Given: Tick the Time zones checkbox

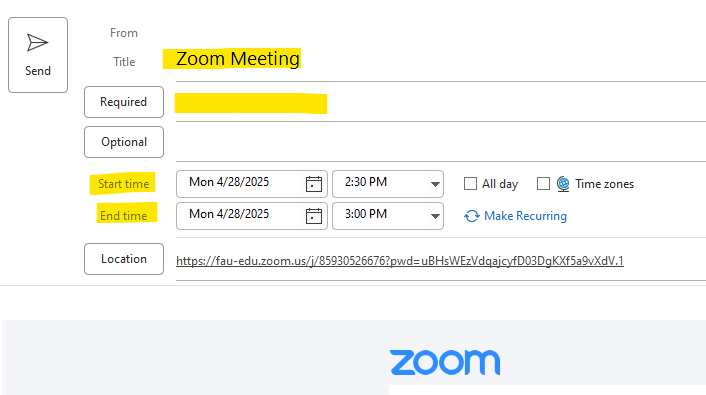Looking at the screenshot, I should tap(543, 184).
